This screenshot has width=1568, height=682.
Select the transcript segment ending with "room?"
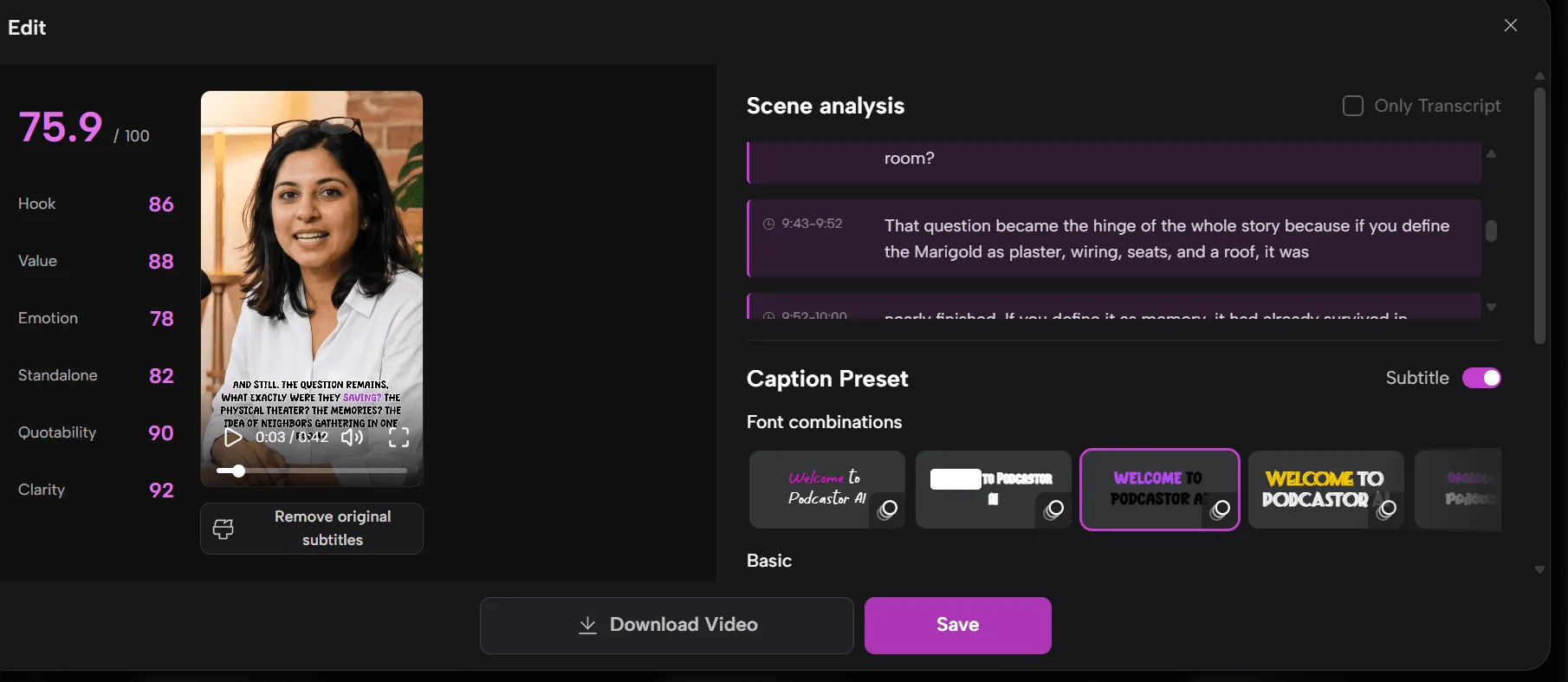pyautogui.click(x=1114, y=162)
